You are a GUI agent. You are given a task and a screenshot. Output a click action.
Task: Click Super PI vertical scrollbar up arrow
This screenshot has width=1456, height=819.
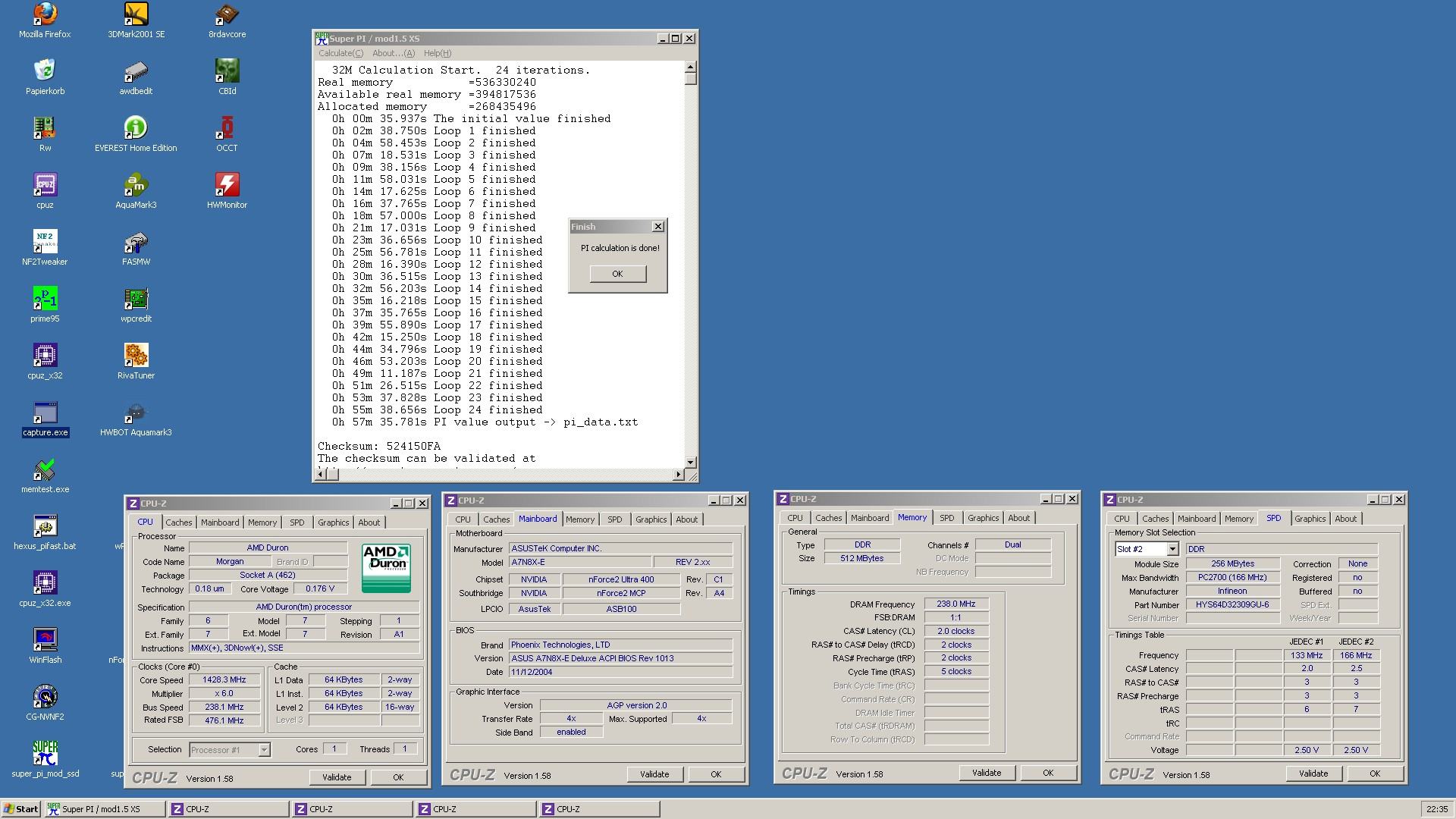coord(690,67)
